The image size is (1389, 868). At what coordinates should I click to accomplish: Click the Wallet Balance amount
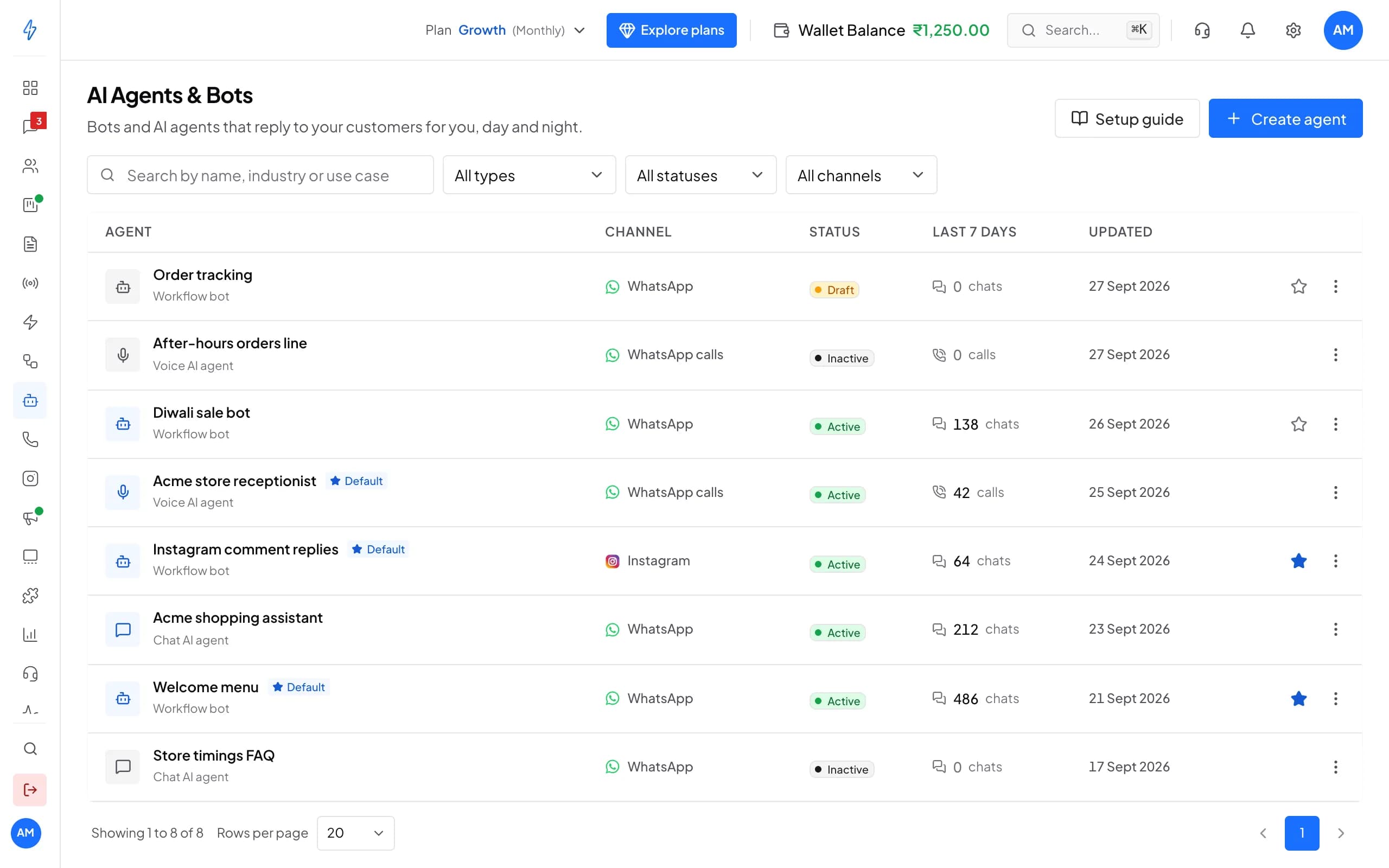pos(951,30)
